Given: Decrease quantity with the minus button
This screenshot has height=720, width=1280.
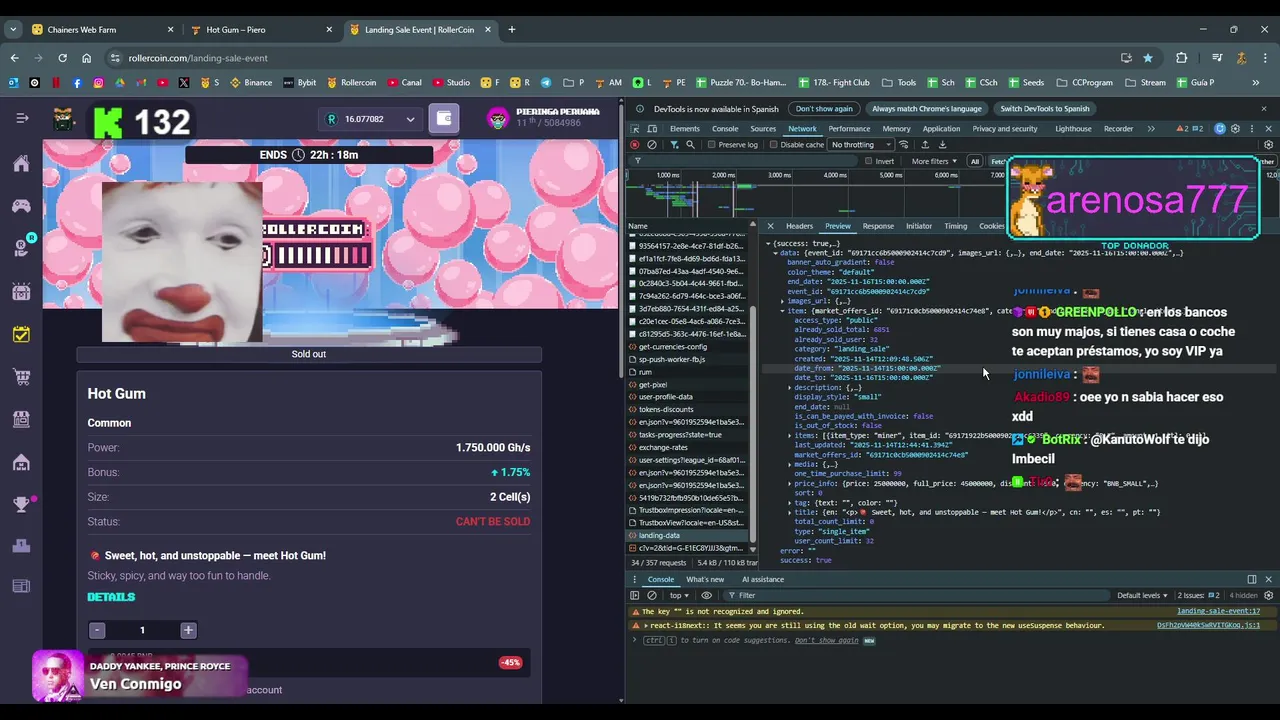Looking at the screenshot, I should click(x=97, y=630).
